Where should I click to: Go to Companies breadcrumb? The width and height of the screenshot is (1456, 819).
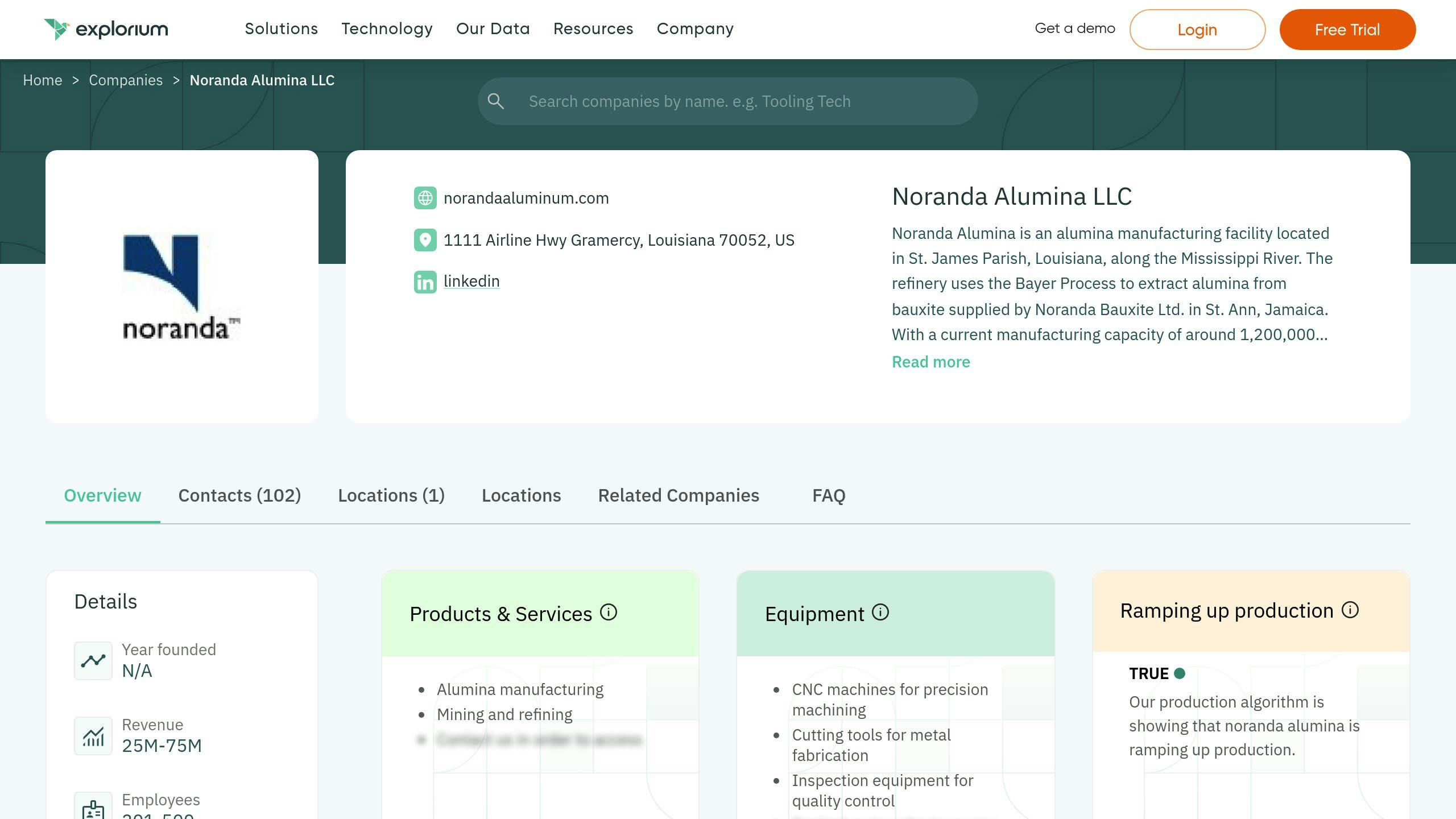[126, 80]
